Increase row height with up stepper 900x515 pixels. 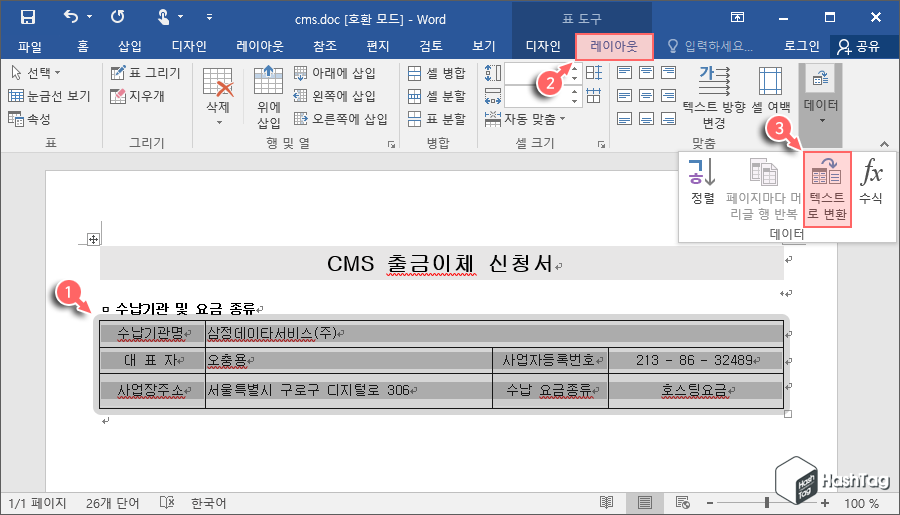575,68
